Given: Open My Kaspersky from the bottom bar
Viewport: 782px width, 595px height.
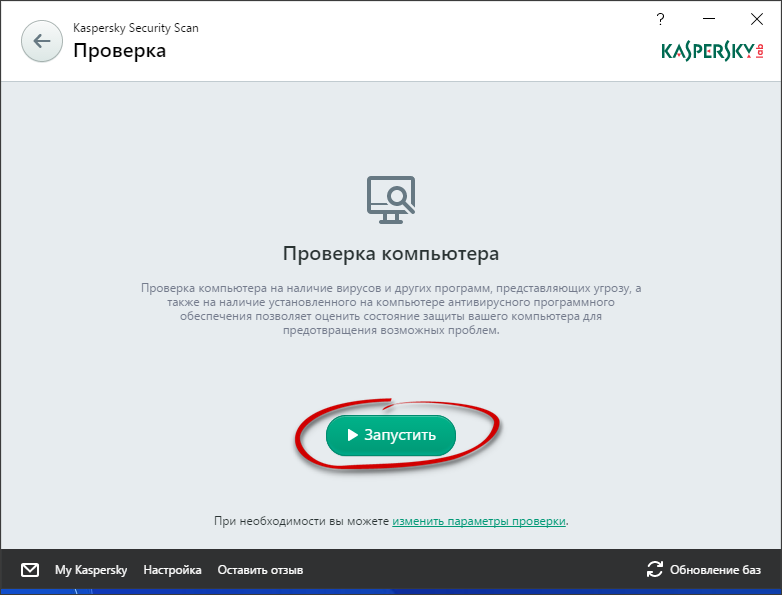Looking at the screenshot, I should (x=91, y=570).
